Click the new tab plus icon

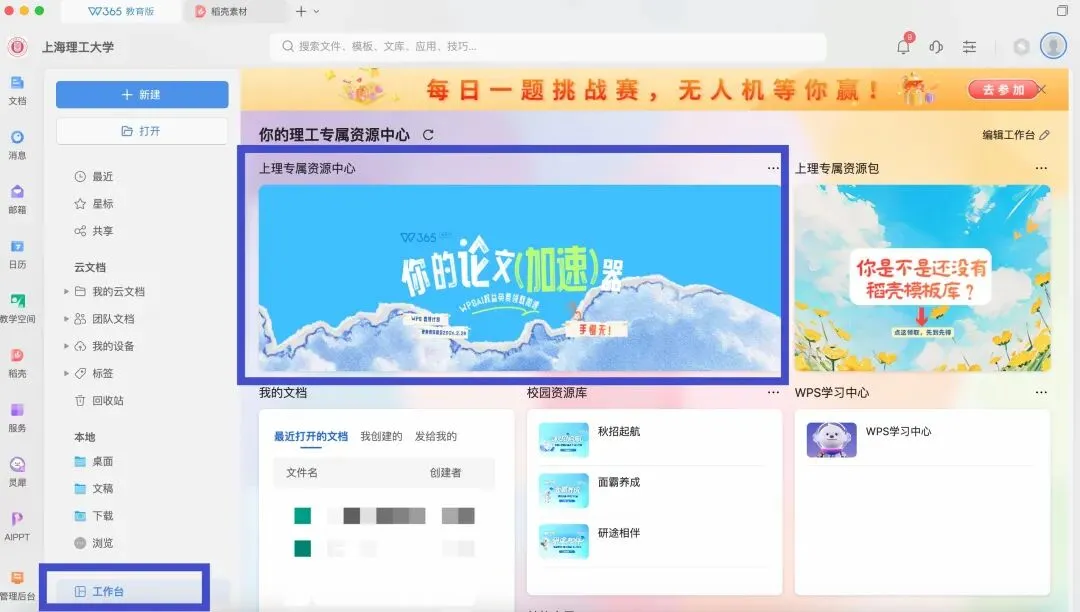[x=300, y=11]
